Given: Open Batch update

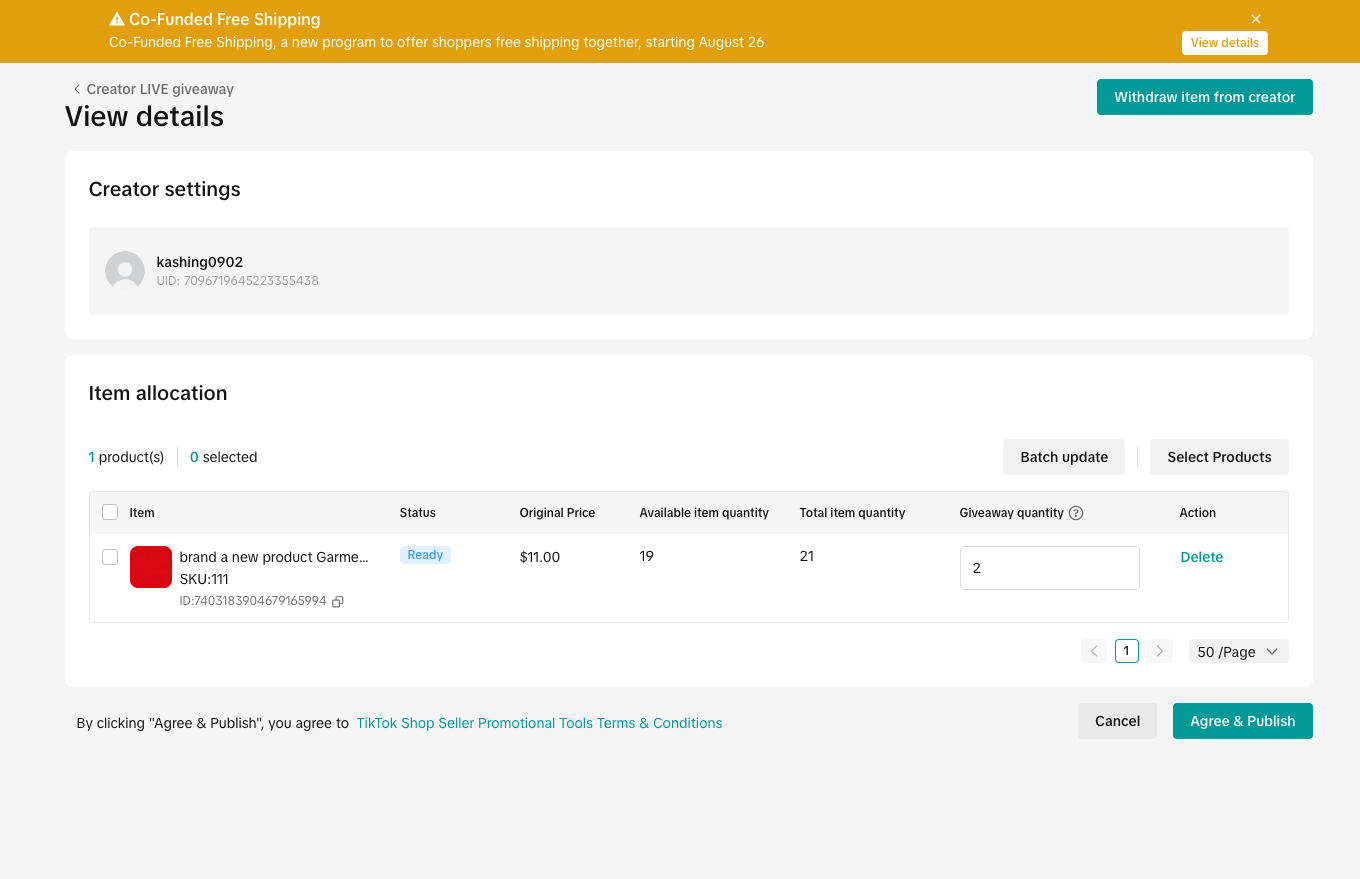Looking at the screenshot, I should point(1063,457).
